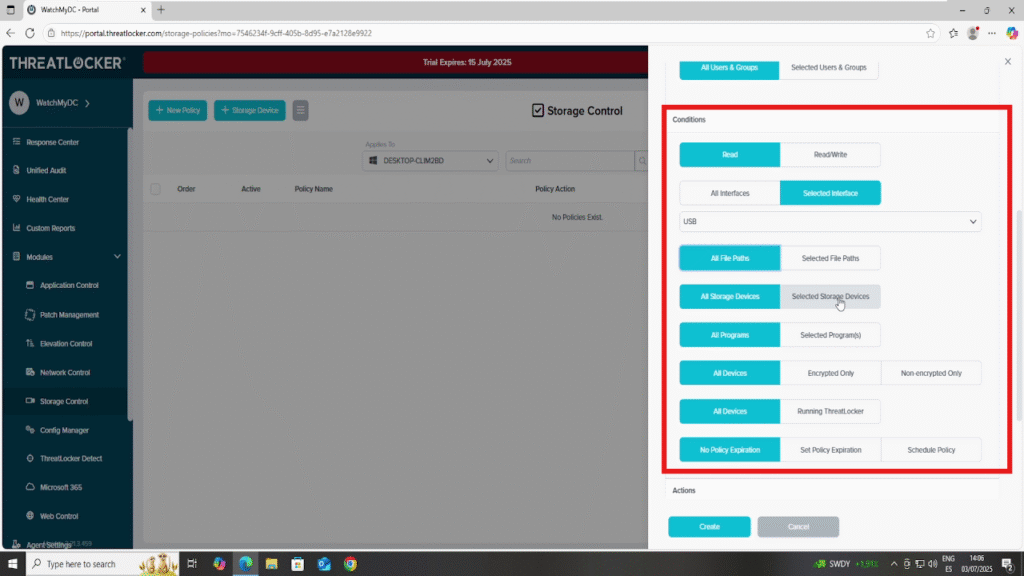Open Task View on taskbar
The height and width of the screenshot is (576, 1024).
pyautogui.click(x=192, y=564)
